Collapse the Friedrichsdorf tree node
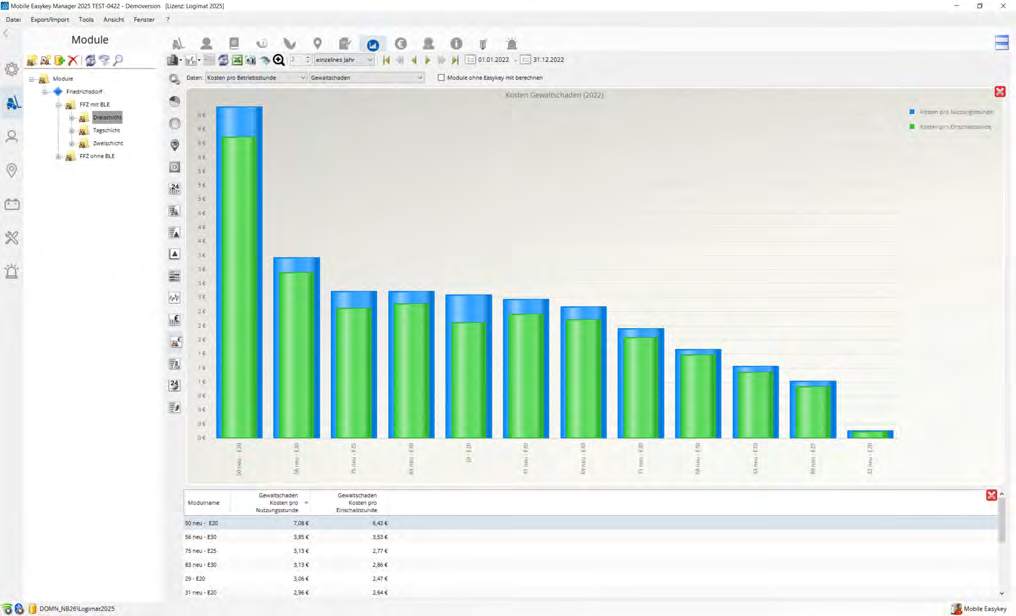 tap(45, 92)
